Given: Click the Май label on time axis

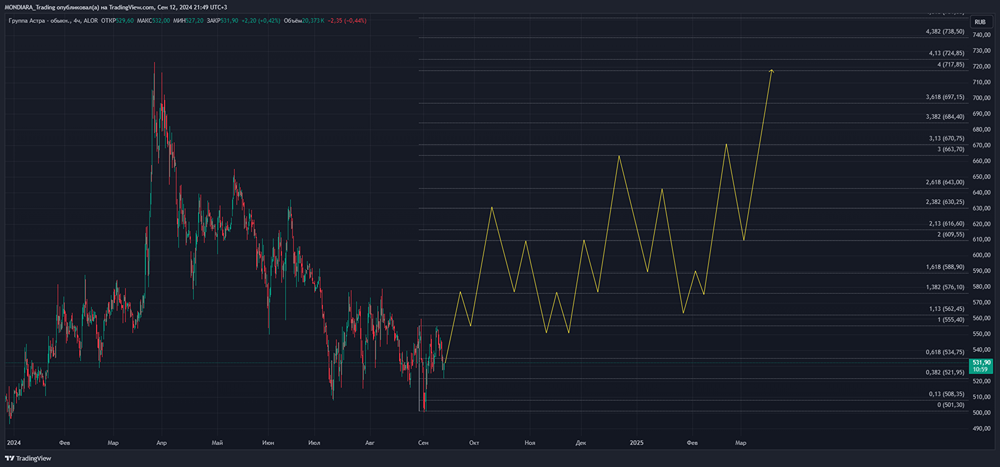Looking at the screenshot, I should coord(217,442).
